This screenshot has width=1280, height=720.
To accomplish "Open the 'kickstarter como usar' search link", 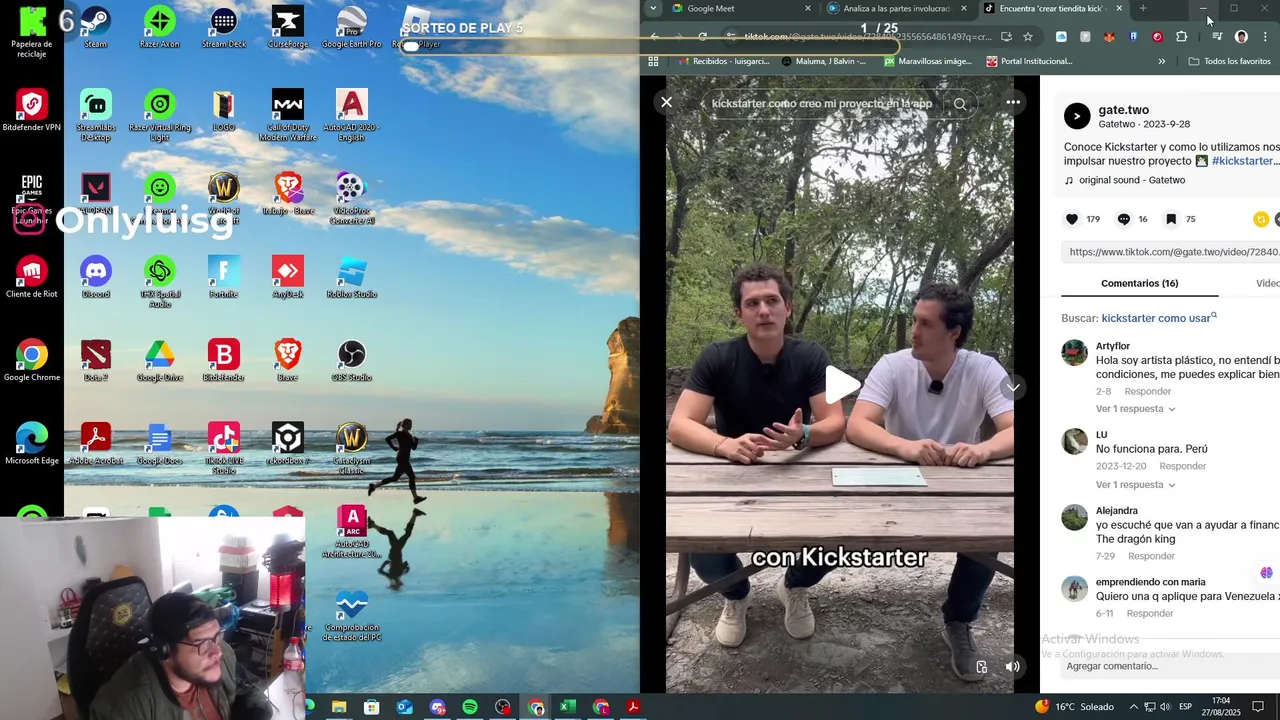I will pos(1159,318).
